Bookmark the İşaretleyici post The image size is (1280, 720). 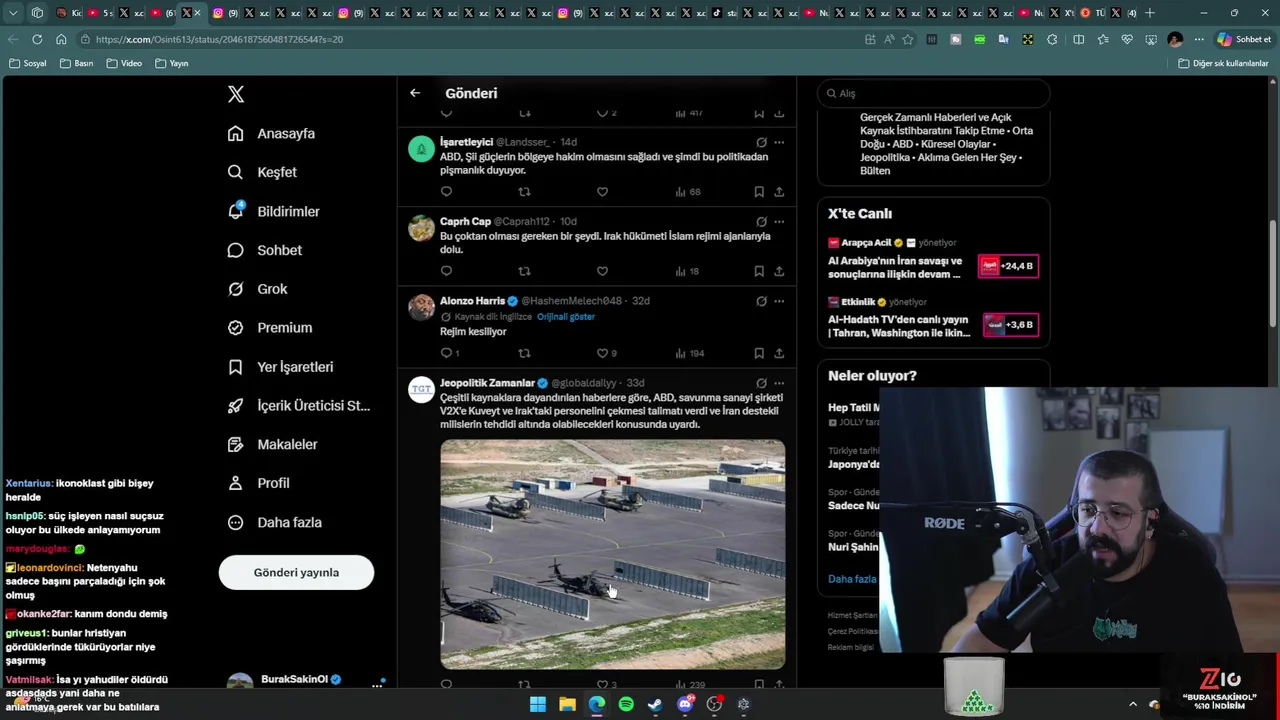759,191
